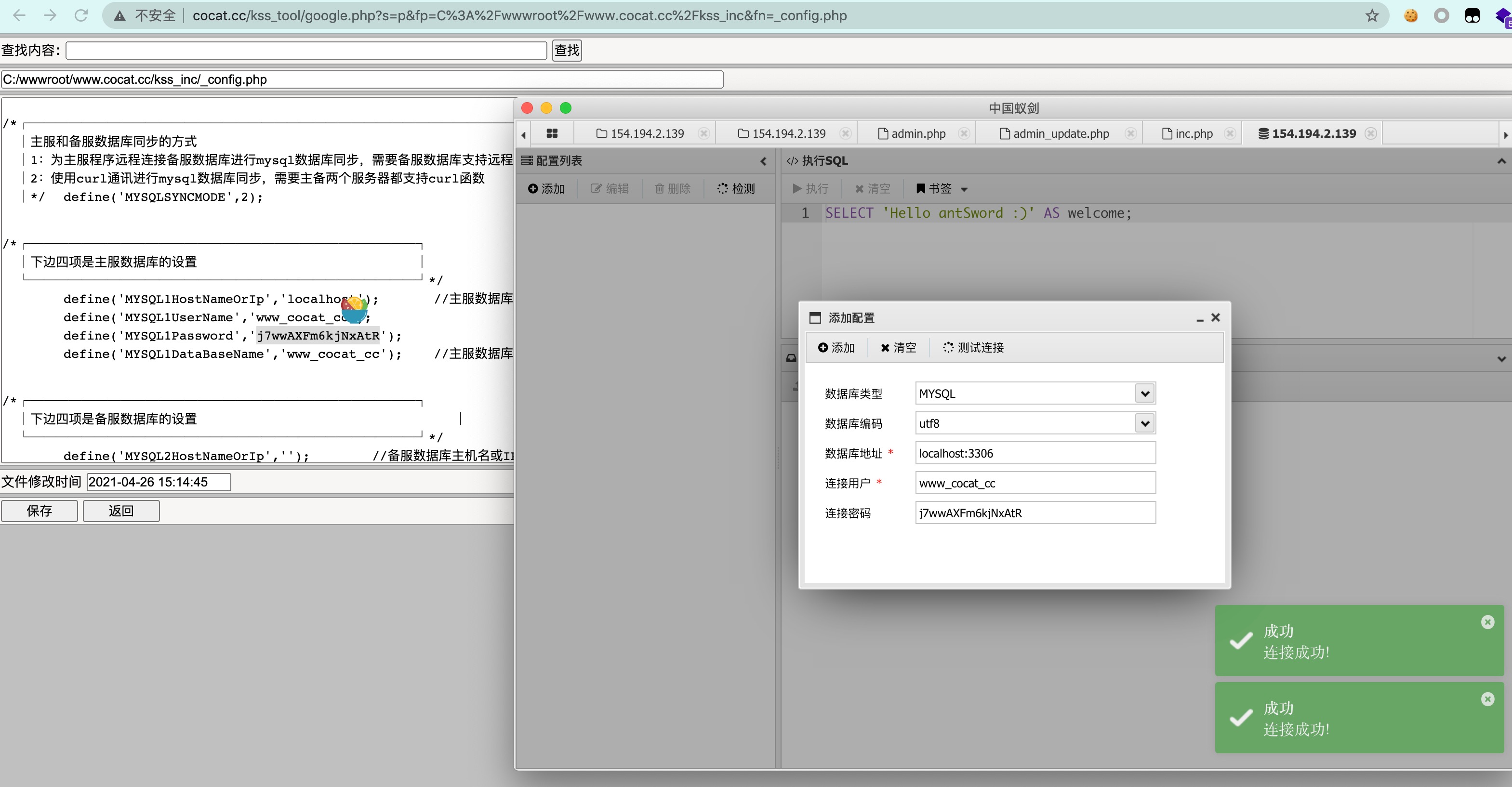
Task: Reload the browser page
Action: pyautogui.click(x=81, y=15)
